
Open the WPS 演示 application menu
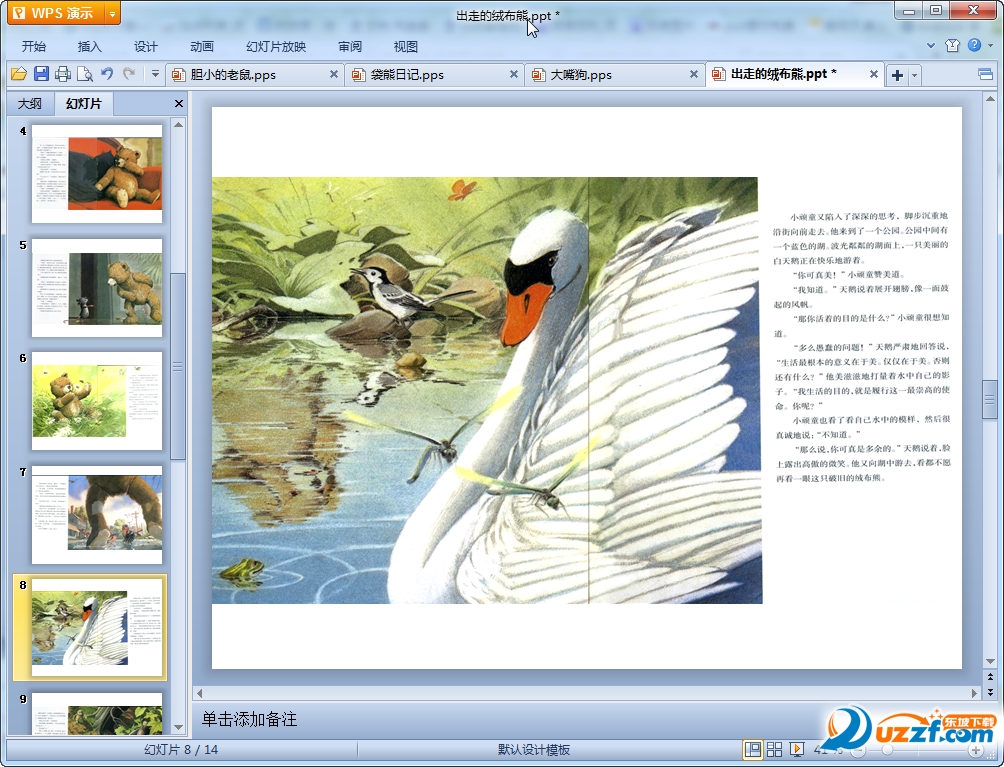(56, 13)
